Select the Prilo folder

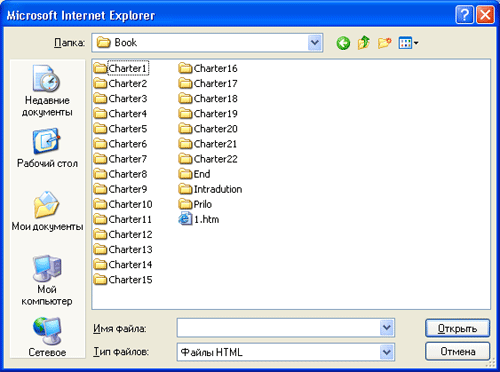click(x=195, y=204)
